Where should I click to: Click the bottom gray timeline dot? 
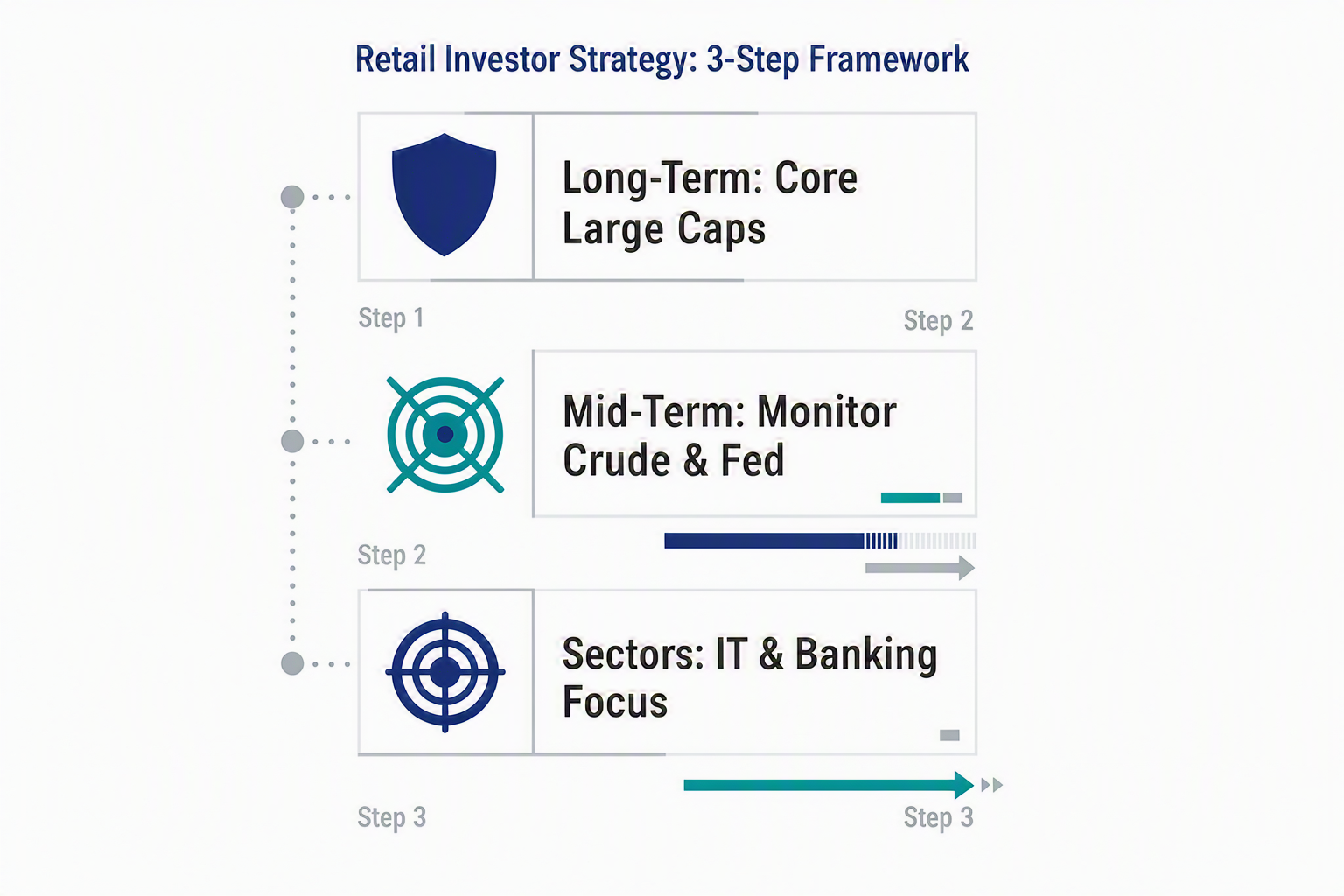pyautogui.click(x=292, y=663)
